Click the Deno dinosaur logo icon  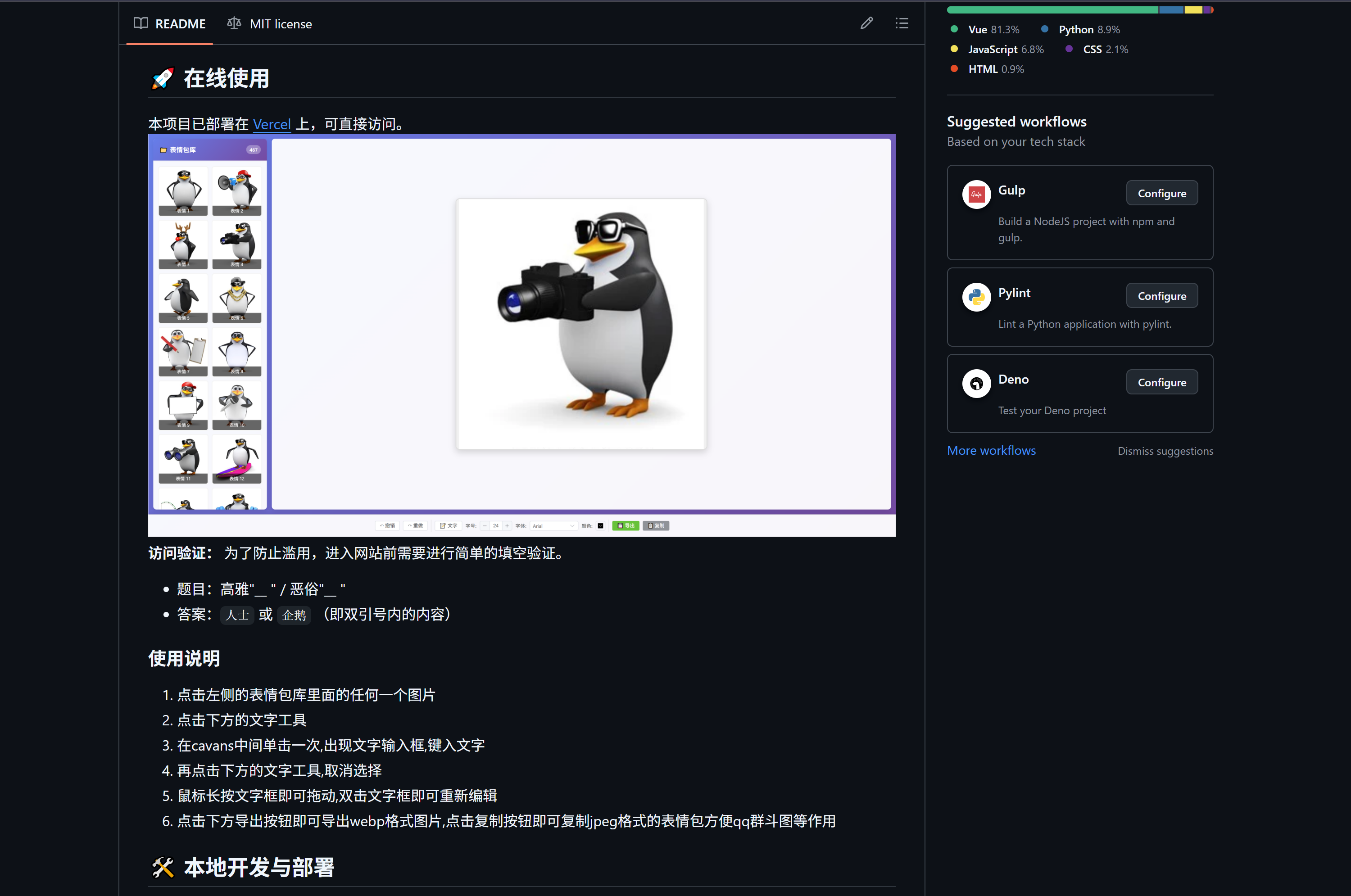point(976,384)
